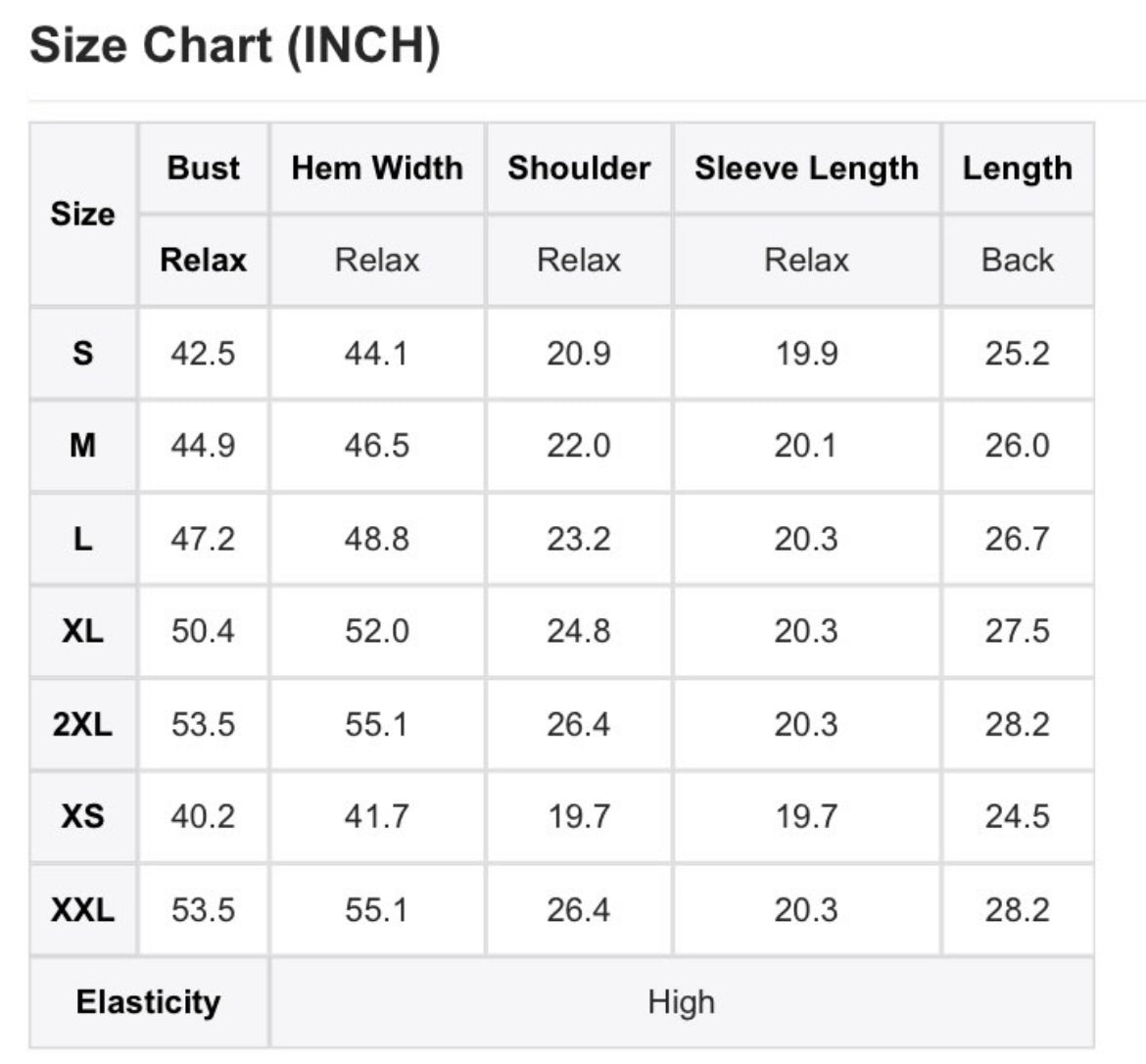Select the XS size row label
The image size is (1146, 1064).
(82, 816)
